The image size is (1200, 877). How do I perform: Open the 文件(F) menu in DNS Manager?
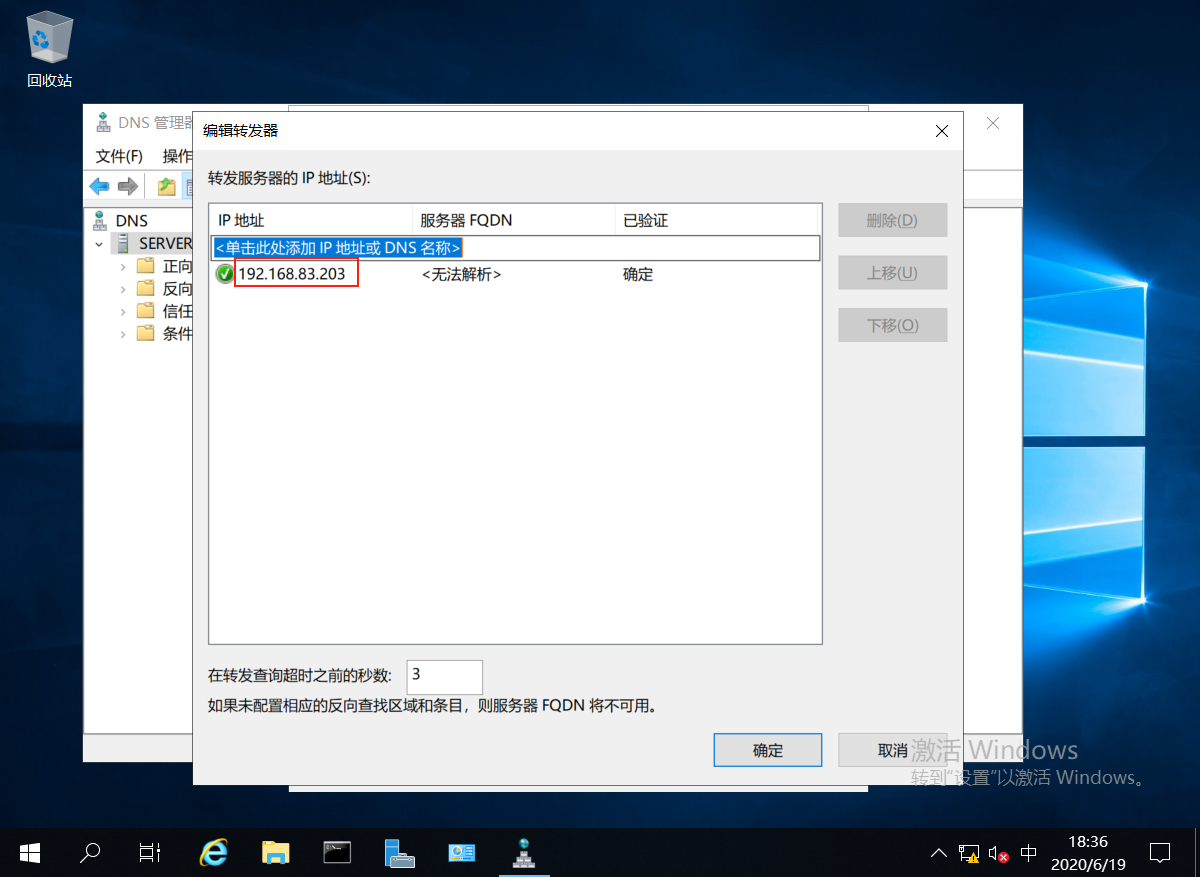point(119,156)
